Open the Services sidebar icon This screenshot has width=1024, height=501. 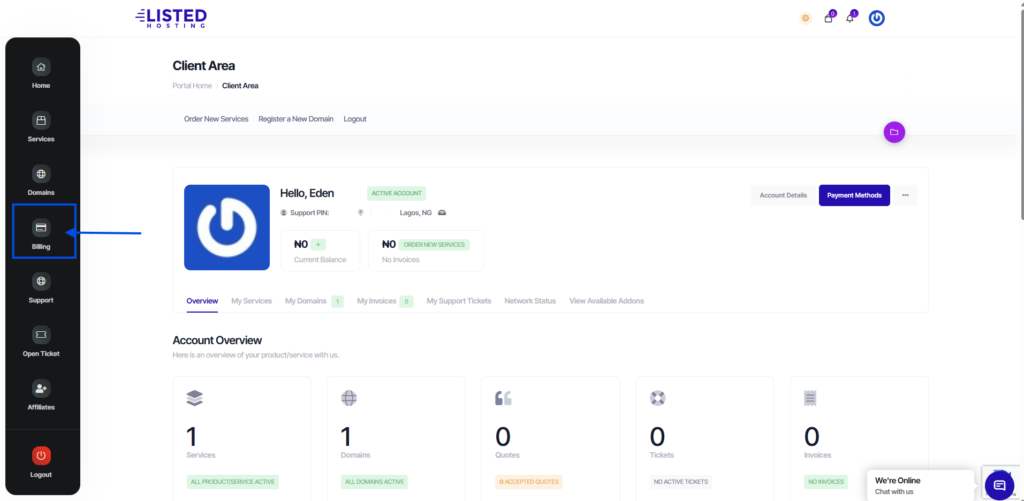pyautogui.click(x=41, y=121)
